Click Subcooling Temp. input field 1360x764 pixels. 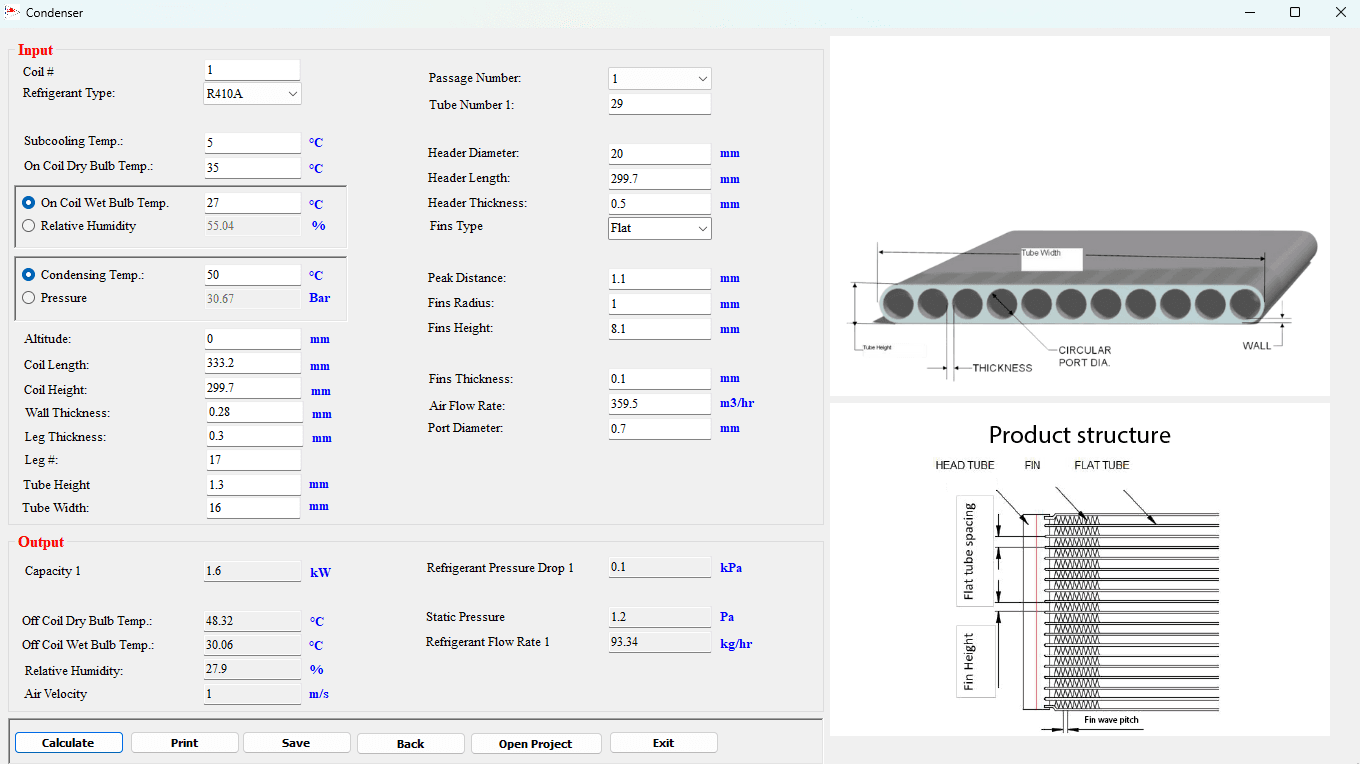252,143
